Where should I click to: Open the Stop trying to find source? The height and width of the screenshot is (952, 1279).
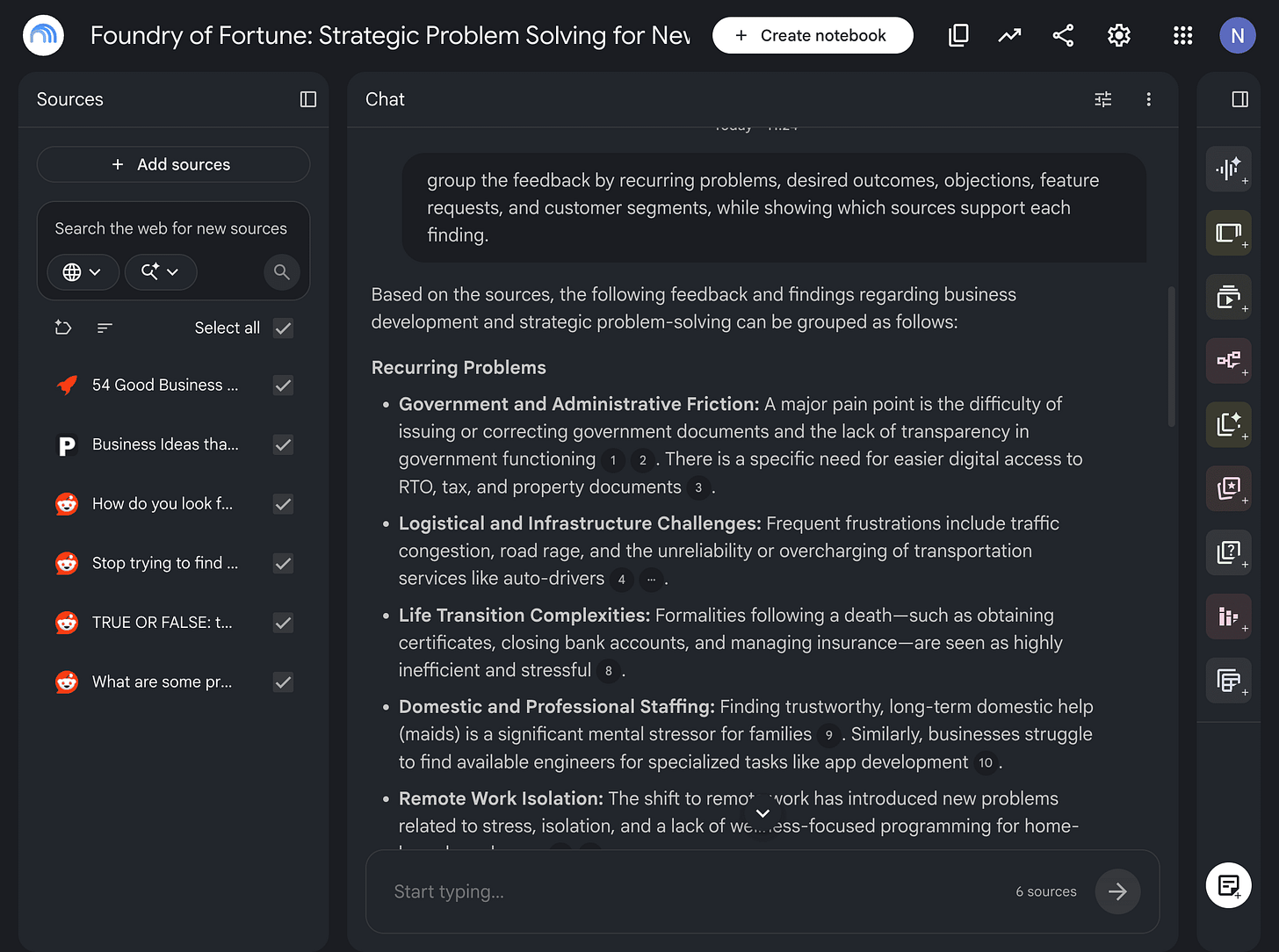(165, 563)
